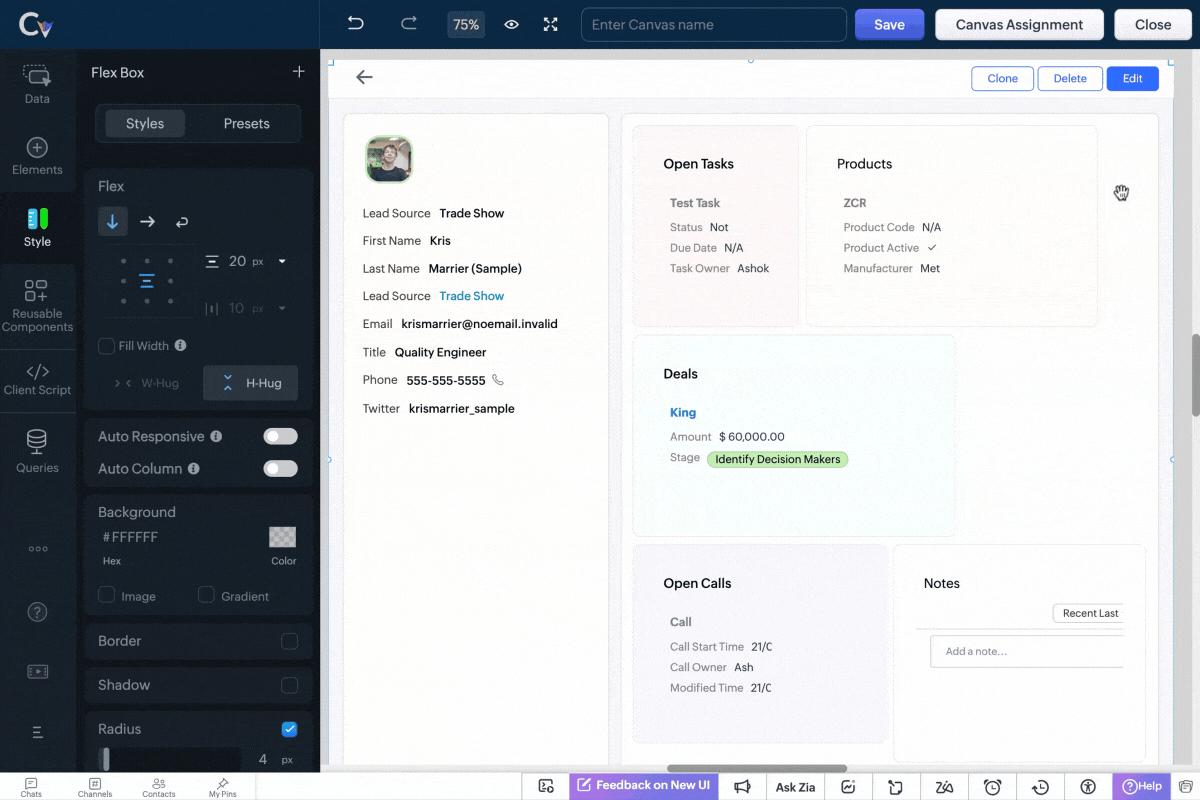The image size is (1200, 800).
Task: Open Reusable Components in the sidebar
Action: click(37, 306)
